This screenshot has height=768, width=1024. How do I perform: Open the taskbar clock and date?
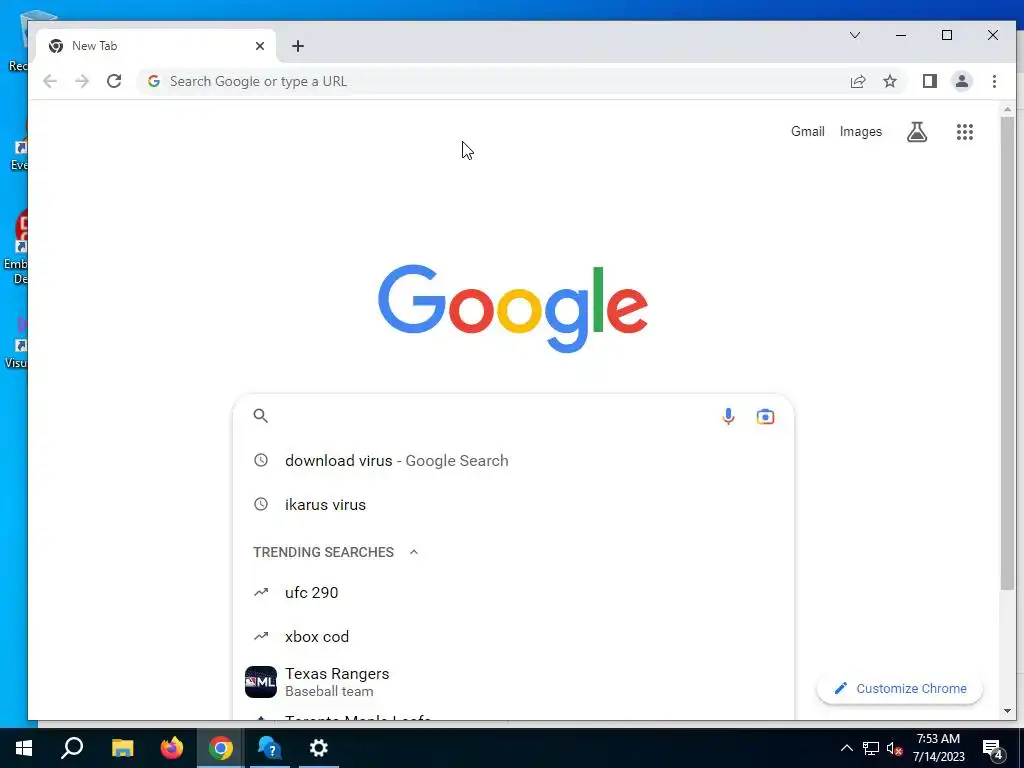[x=938, y=748]
